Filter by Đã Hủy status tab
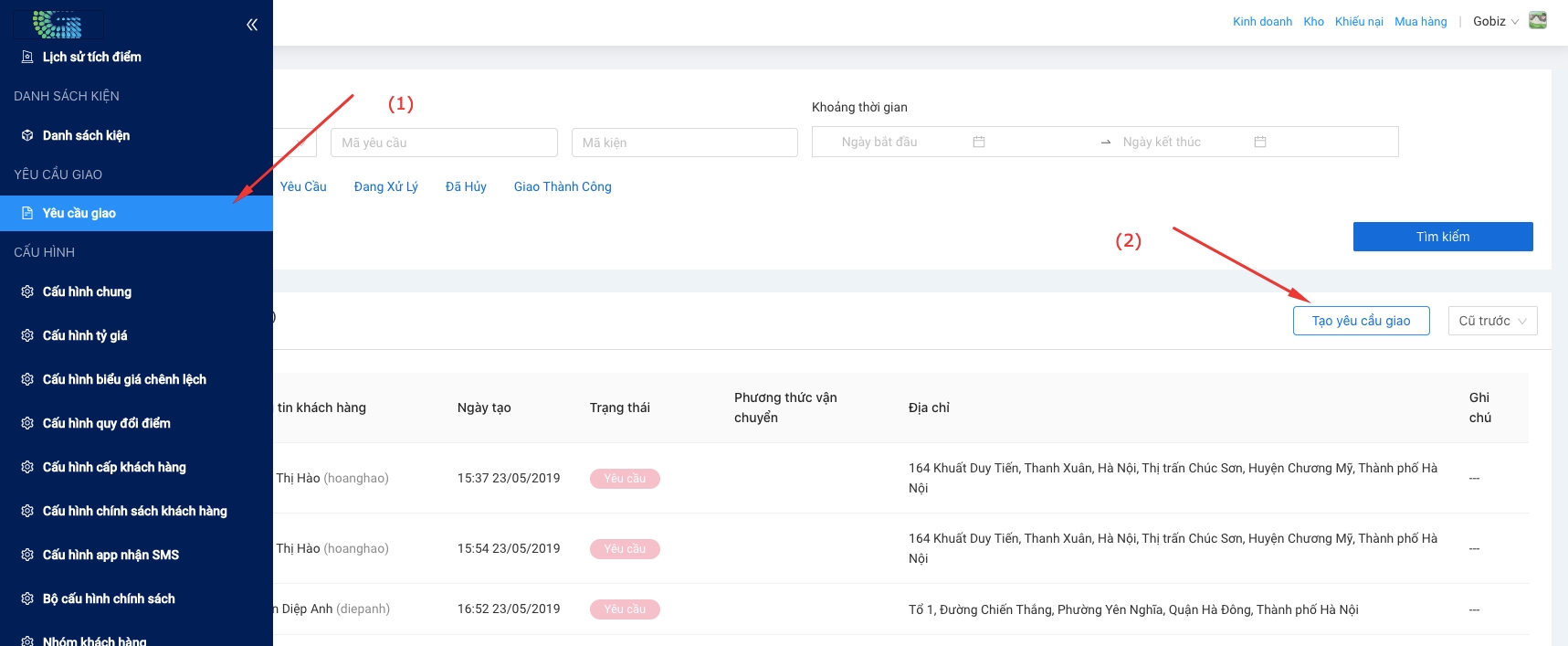Screen dimensions: 1568x646 click(x=466, y=186)
